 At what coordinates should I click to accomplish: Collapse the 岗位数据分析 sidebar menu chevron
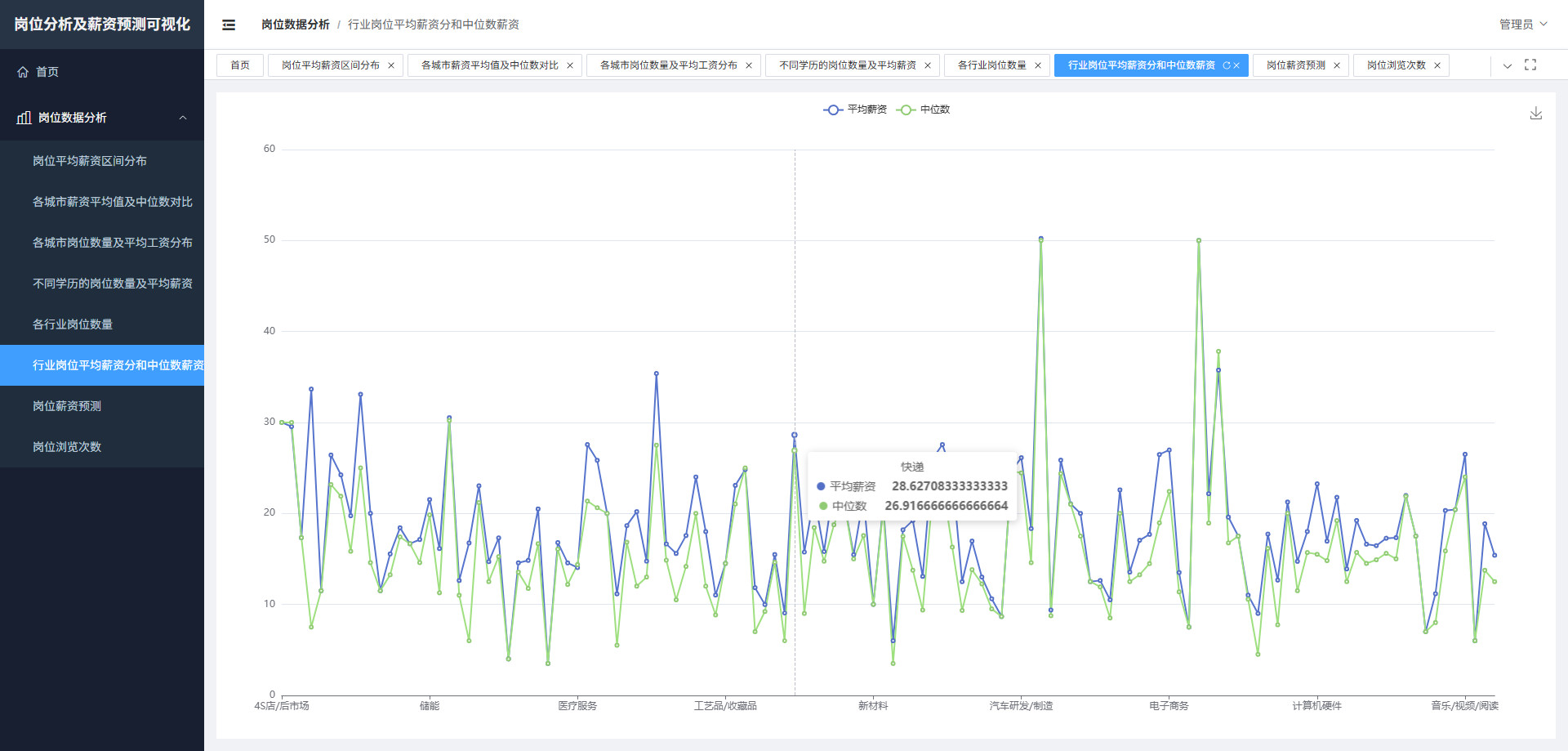(183, 118)
